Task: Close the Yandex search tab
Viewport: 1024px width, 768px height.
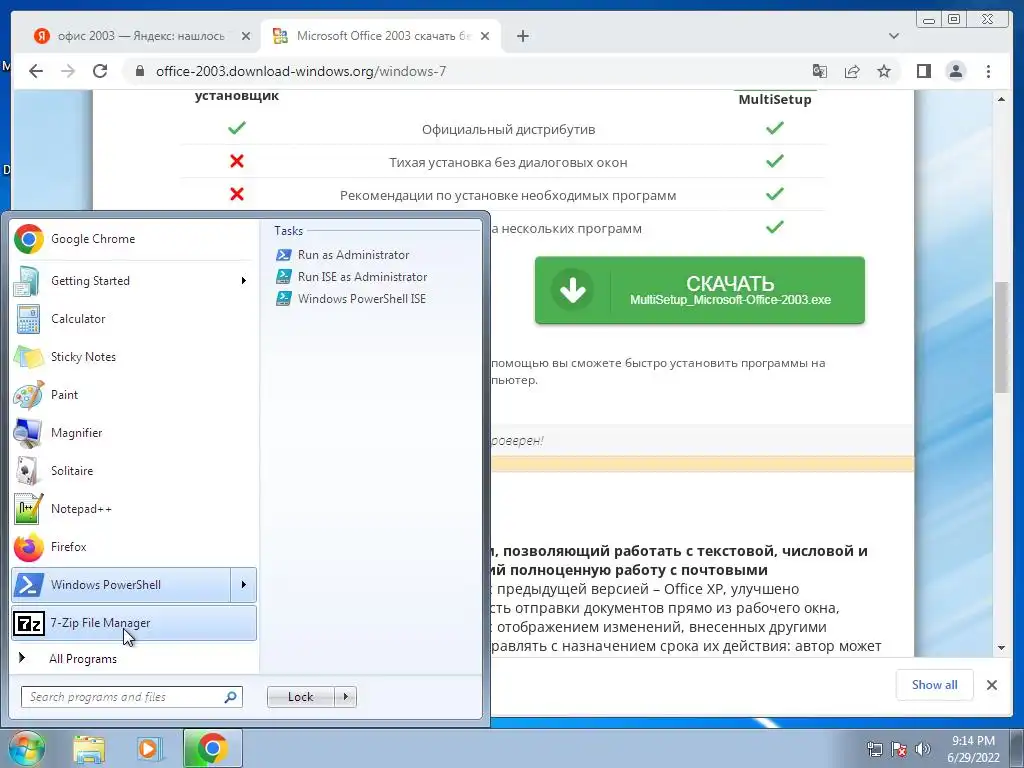Action: point(246,36)
